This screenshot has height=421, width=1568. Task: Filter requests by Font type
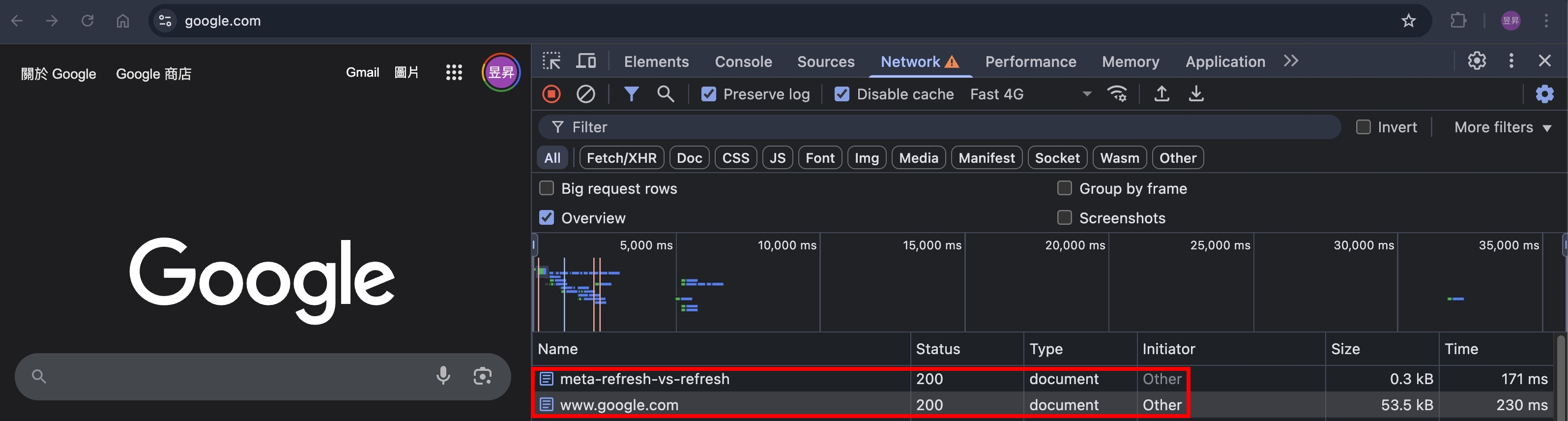tap(820, 158)
